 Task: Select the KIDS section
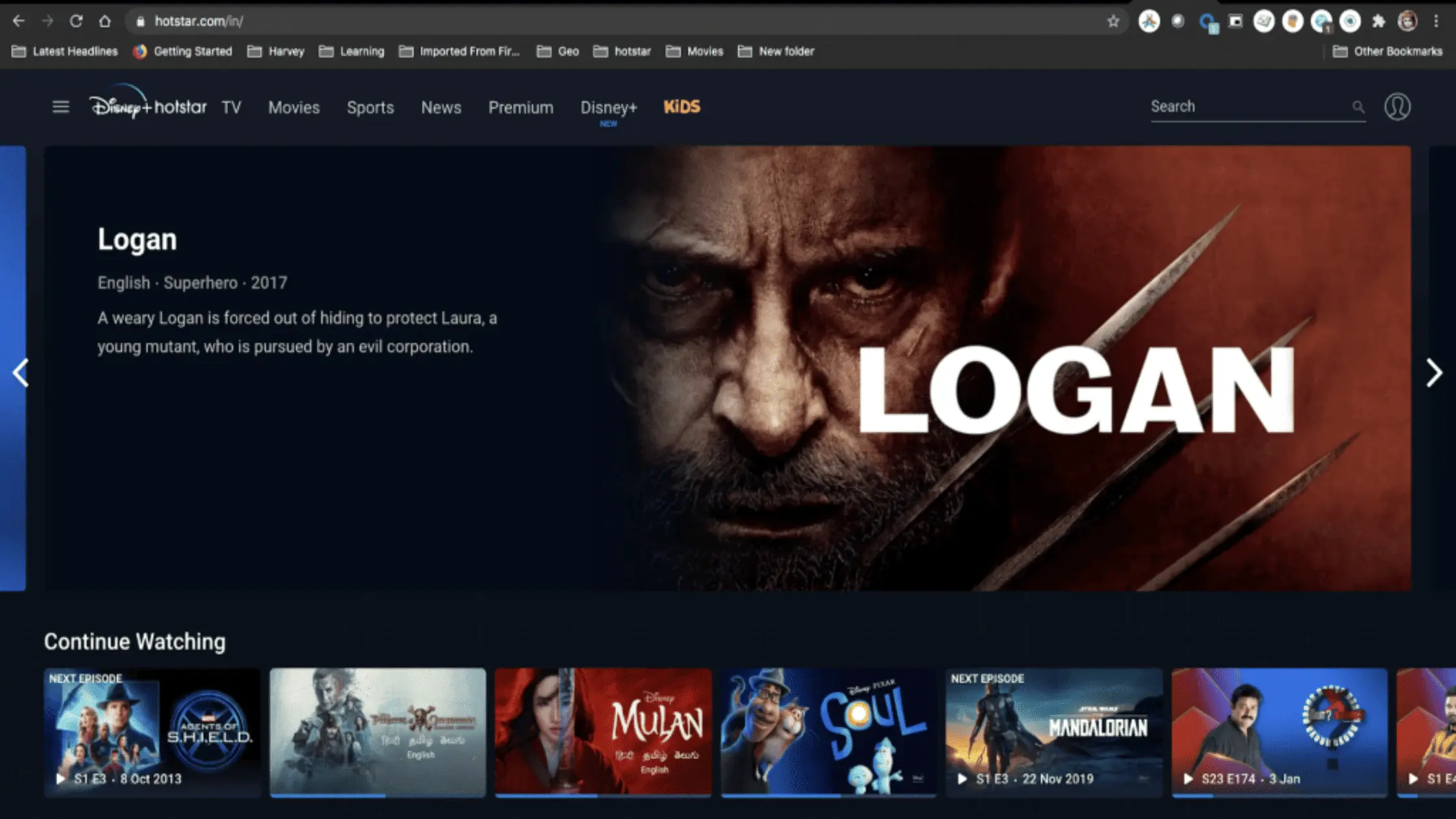click(682, 107)
